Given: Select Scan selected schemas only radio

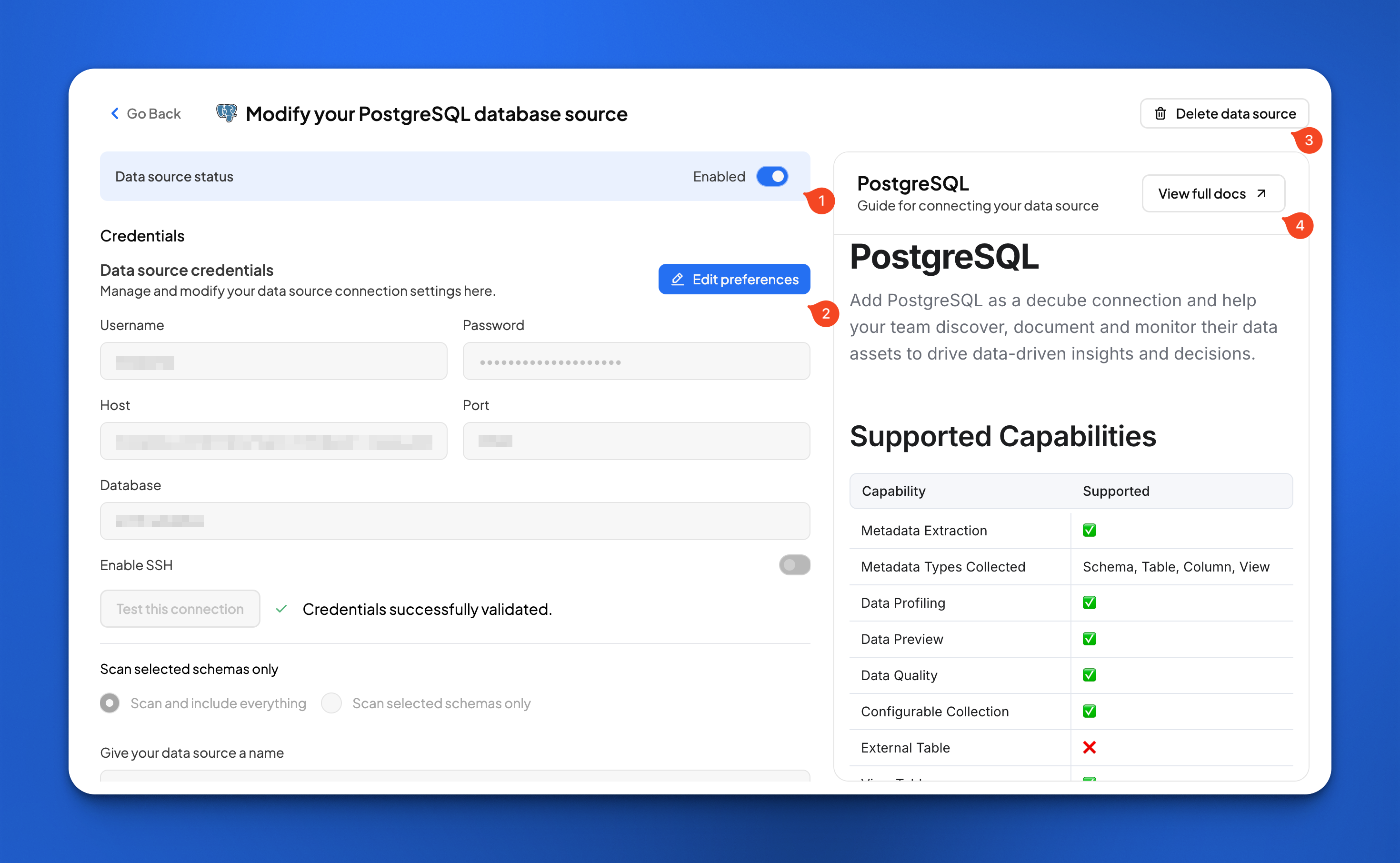Looking at the screenshot, I should pyautogui.click(x=331, y=703).
